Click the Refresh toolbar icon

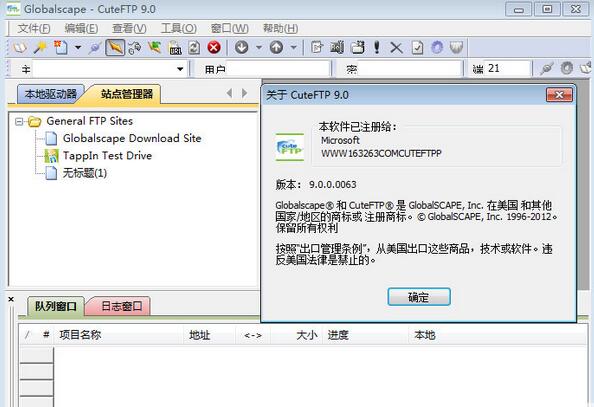tap(194, 48)
